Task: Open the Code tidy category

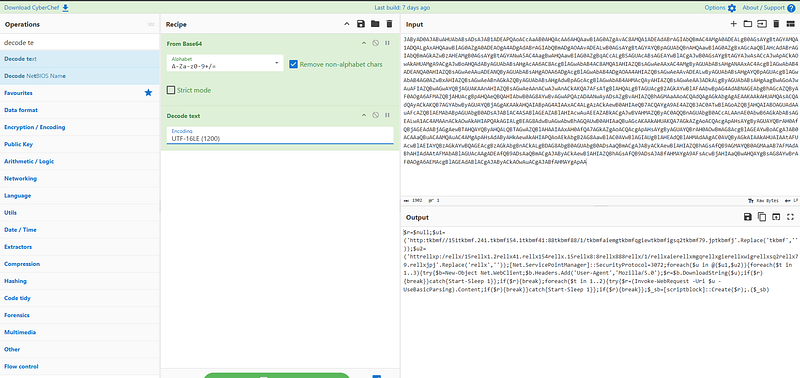Action: coord(79,298)
